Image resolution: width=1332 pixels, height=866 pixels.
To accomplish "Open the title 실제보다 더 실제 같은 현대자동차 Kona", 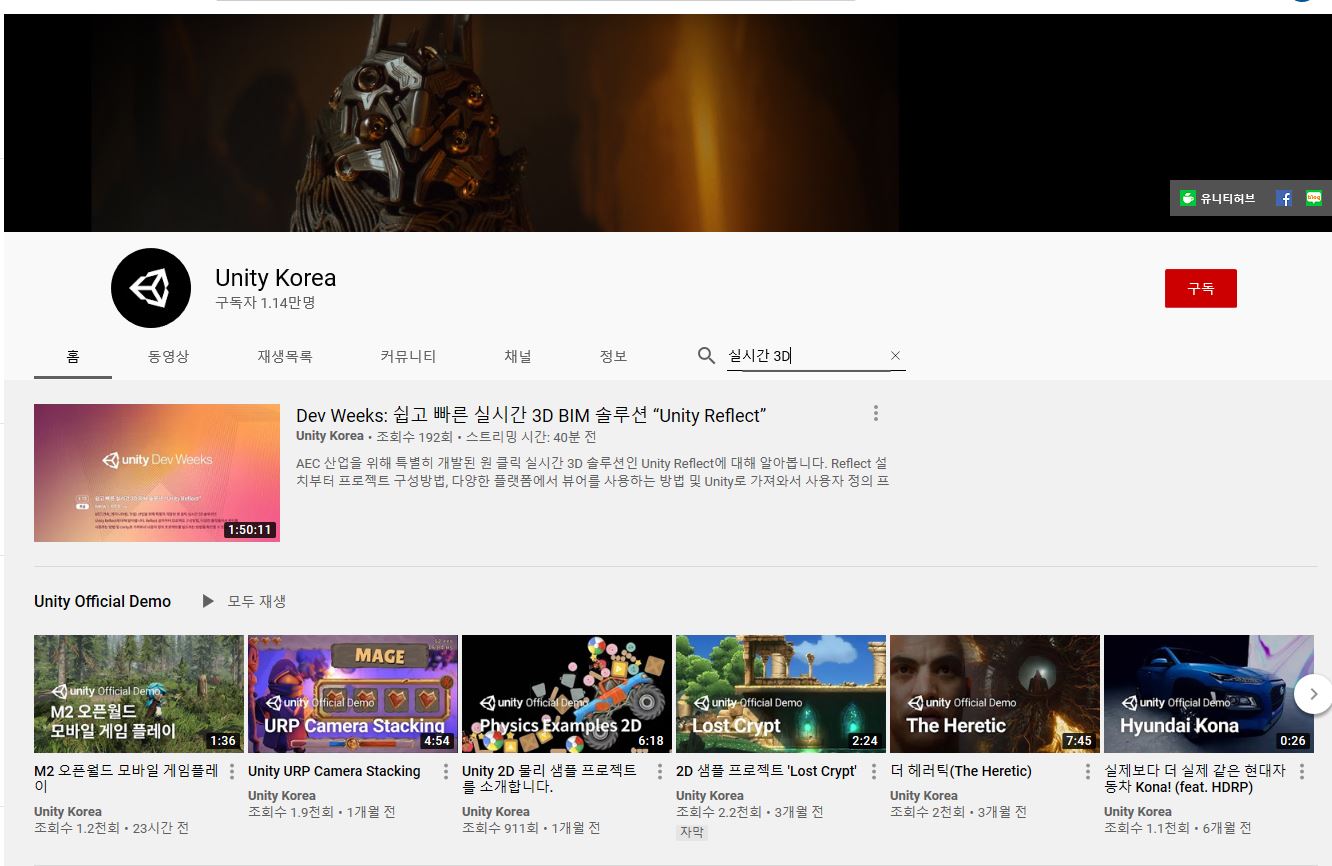I will click(x=1194, y=779).
